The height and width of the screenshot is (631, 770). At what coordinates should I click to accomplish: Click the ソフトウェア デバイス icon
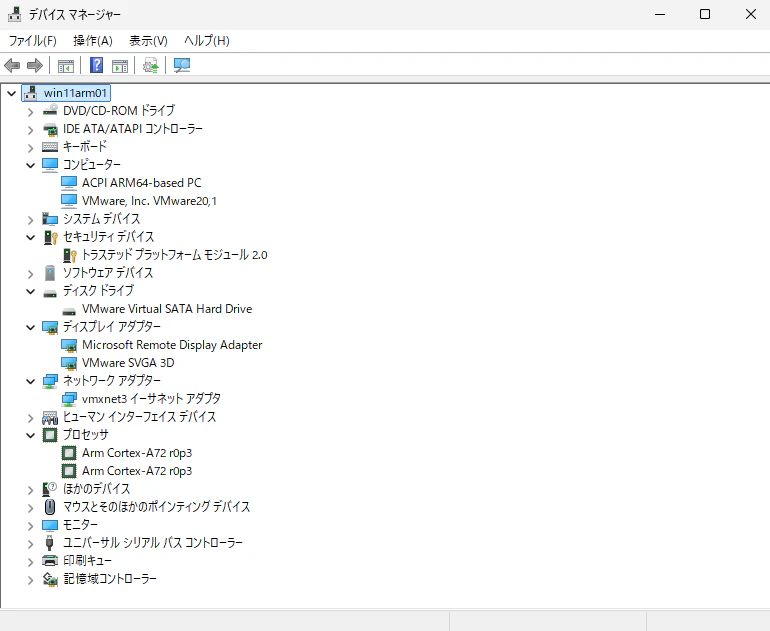pyautogui.click(x=50, y=273)
